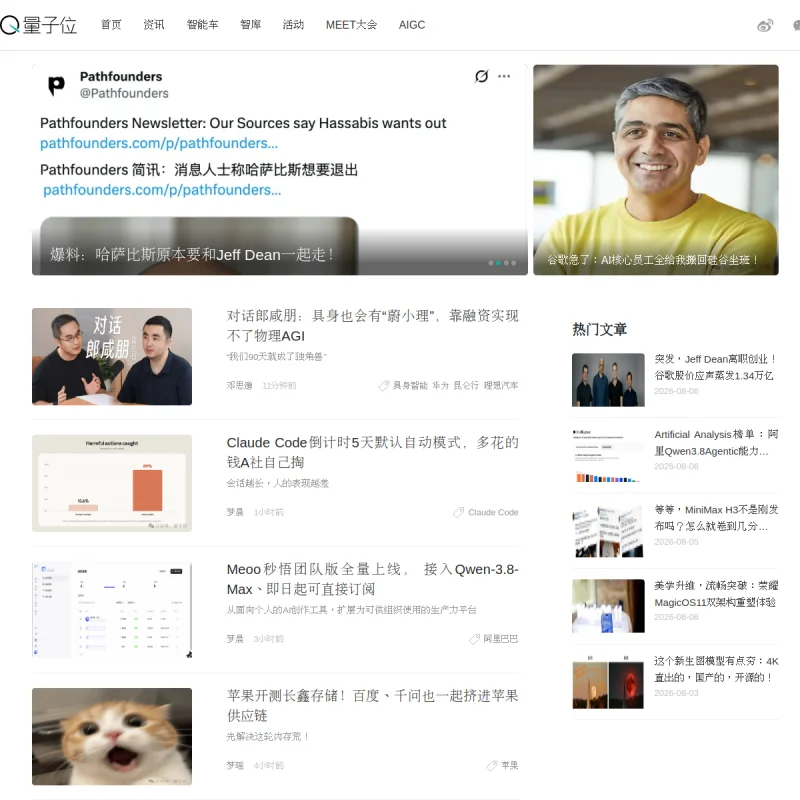Open the Meoo 秒悟团队版 article headline
This screenshot has width=800, height=800.
coord(372,579)
